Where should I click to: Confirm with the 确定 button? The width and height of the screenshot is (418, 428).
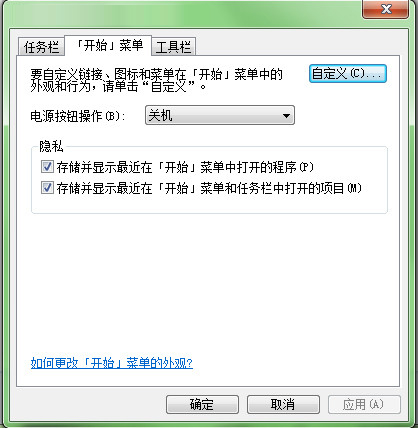(x=202, y=405)
